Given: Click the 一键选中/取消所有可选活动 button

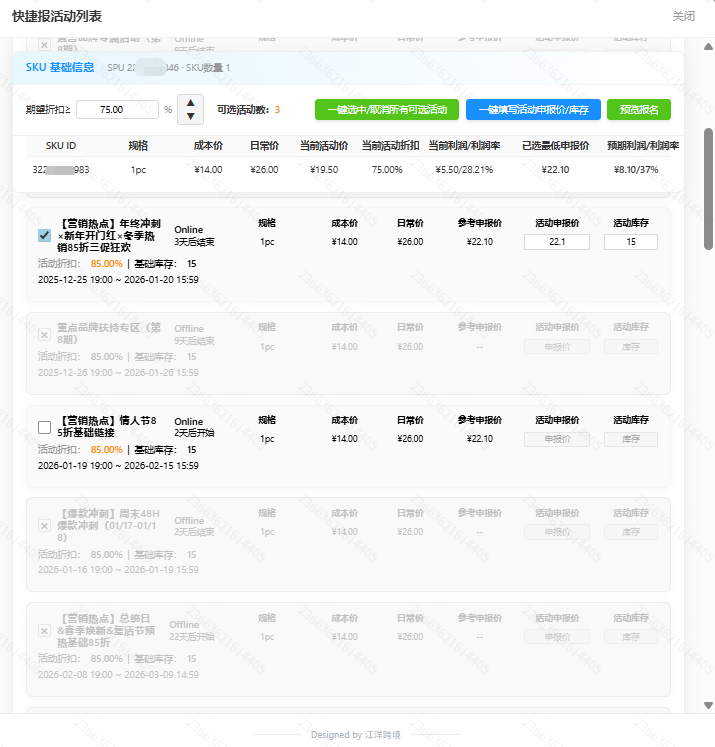Looking at the screenshot, I should [x=387, y=110].
